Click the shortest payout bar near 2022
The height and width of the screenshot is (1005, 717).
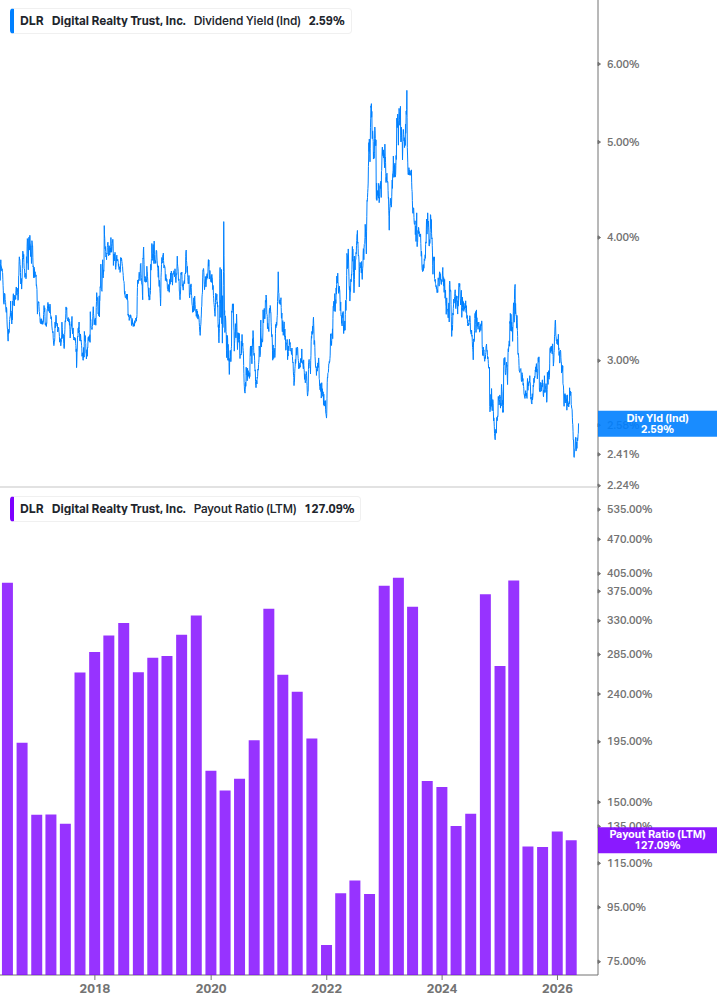pyautogui.click(x=326, y=959)
